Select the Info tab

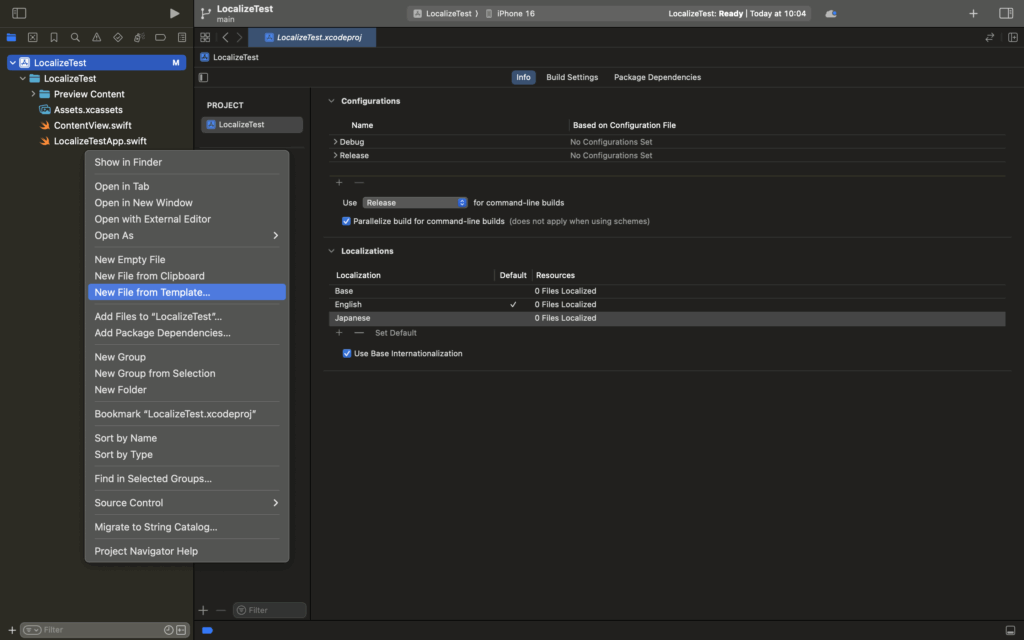click(523, 77)
